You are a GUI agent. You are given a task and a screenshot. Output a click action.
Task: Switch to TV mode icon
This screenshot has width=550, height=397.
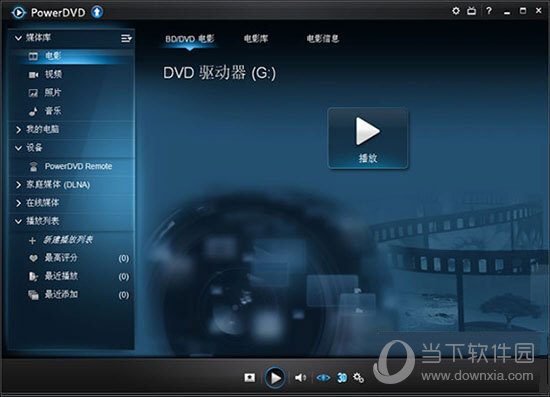point(471,11)
